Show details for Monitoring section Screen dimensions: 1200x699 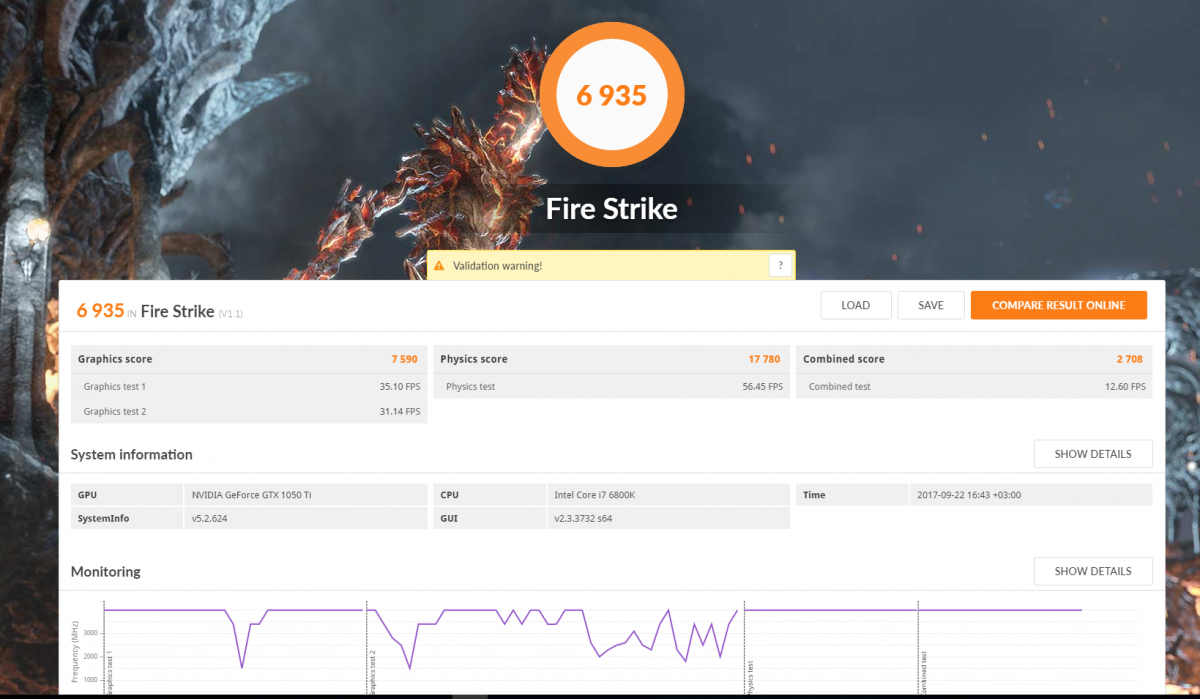pyautogui.click(x=1093, y=571)
